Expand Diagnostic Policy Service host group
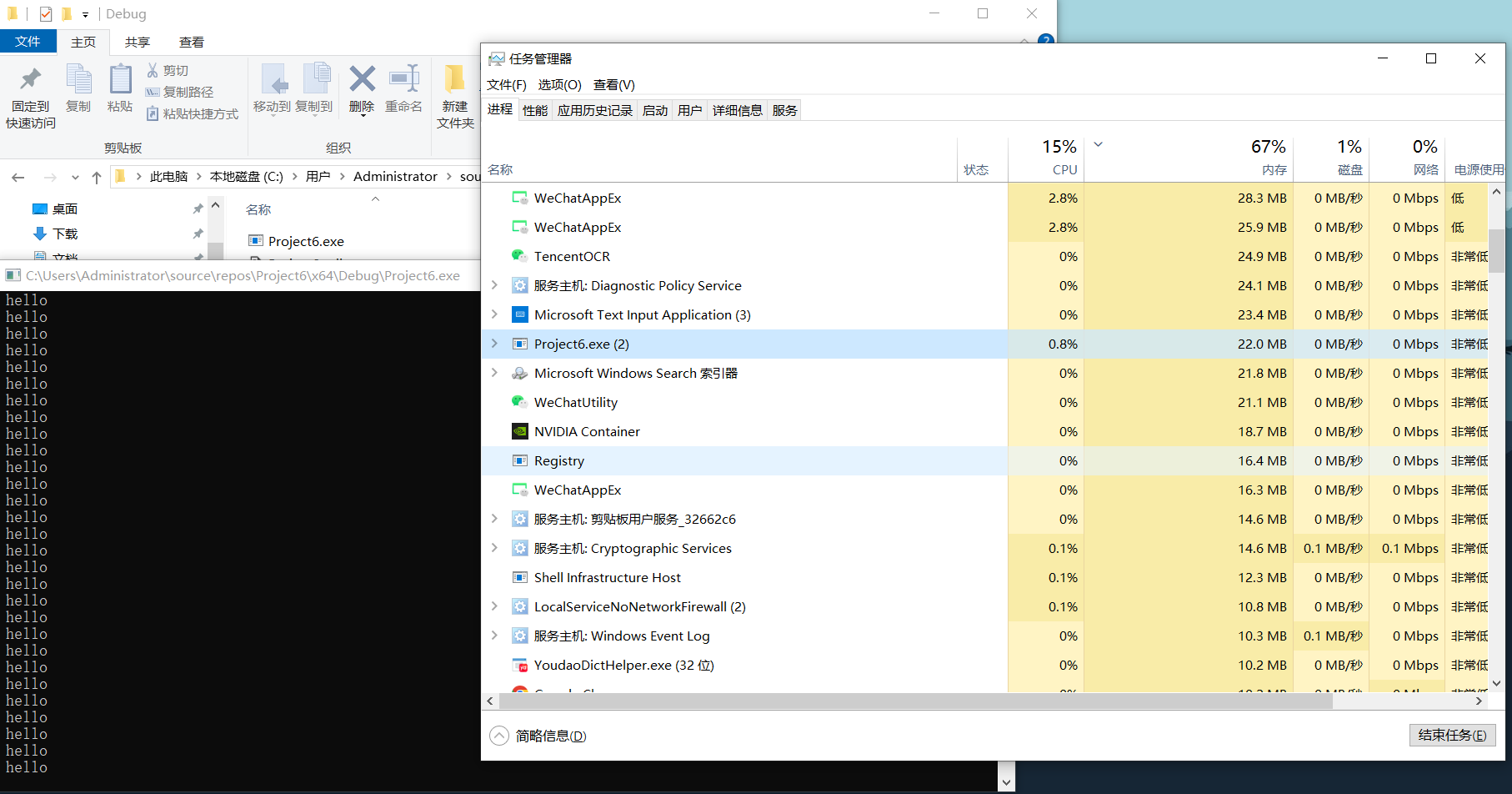 tap(495, 285)
